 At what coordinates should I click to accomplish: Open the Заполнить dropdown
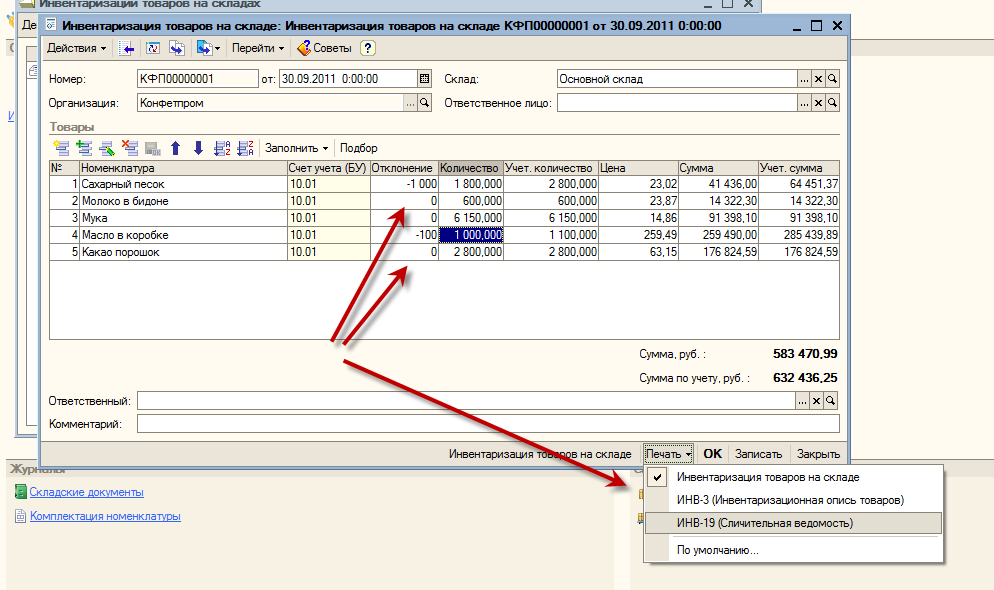tap(296, 148)
